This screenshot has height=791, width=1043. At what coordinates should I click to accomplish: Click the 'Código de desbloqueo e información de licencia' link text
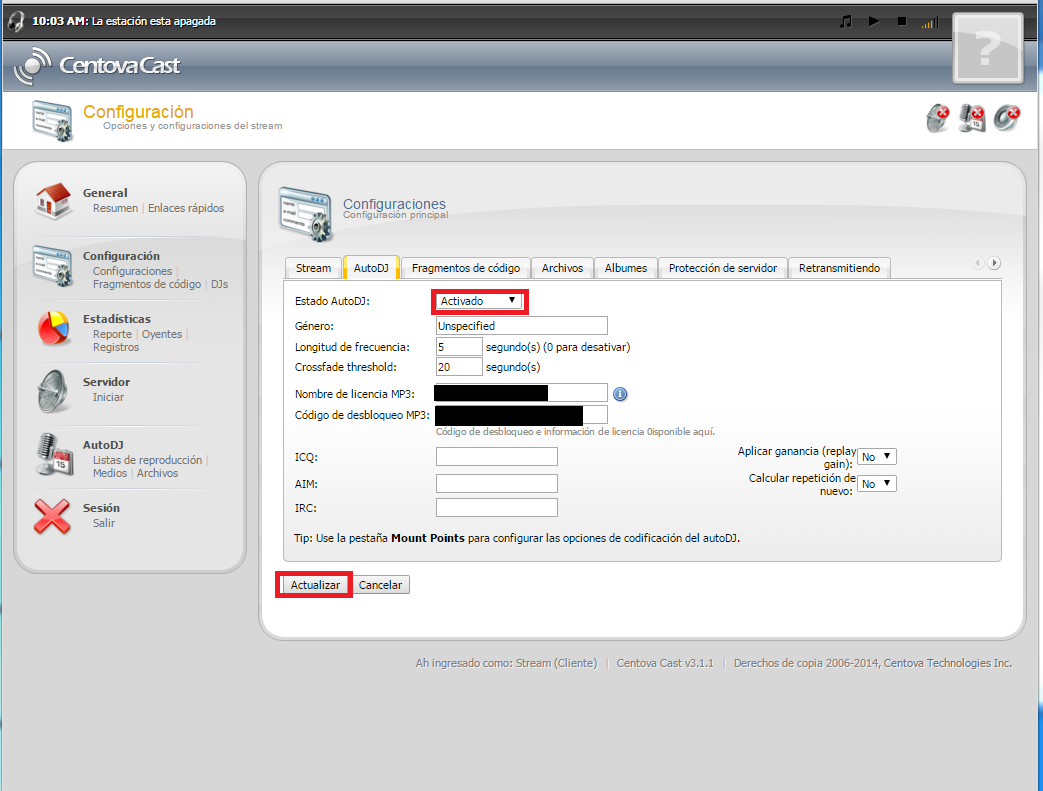575,432
